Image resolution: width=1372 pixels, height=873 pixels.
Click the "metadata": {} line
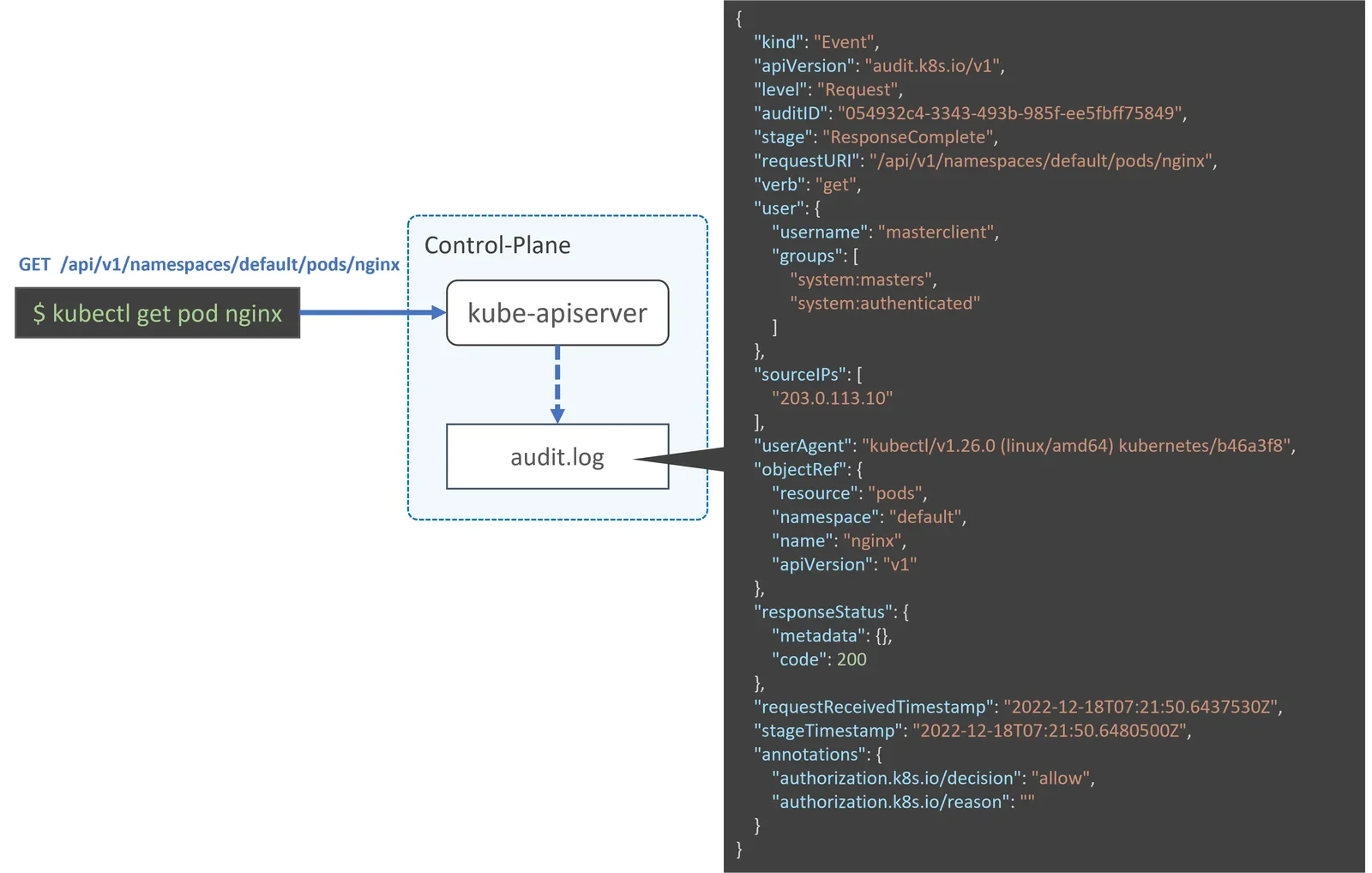pos(832,635)
